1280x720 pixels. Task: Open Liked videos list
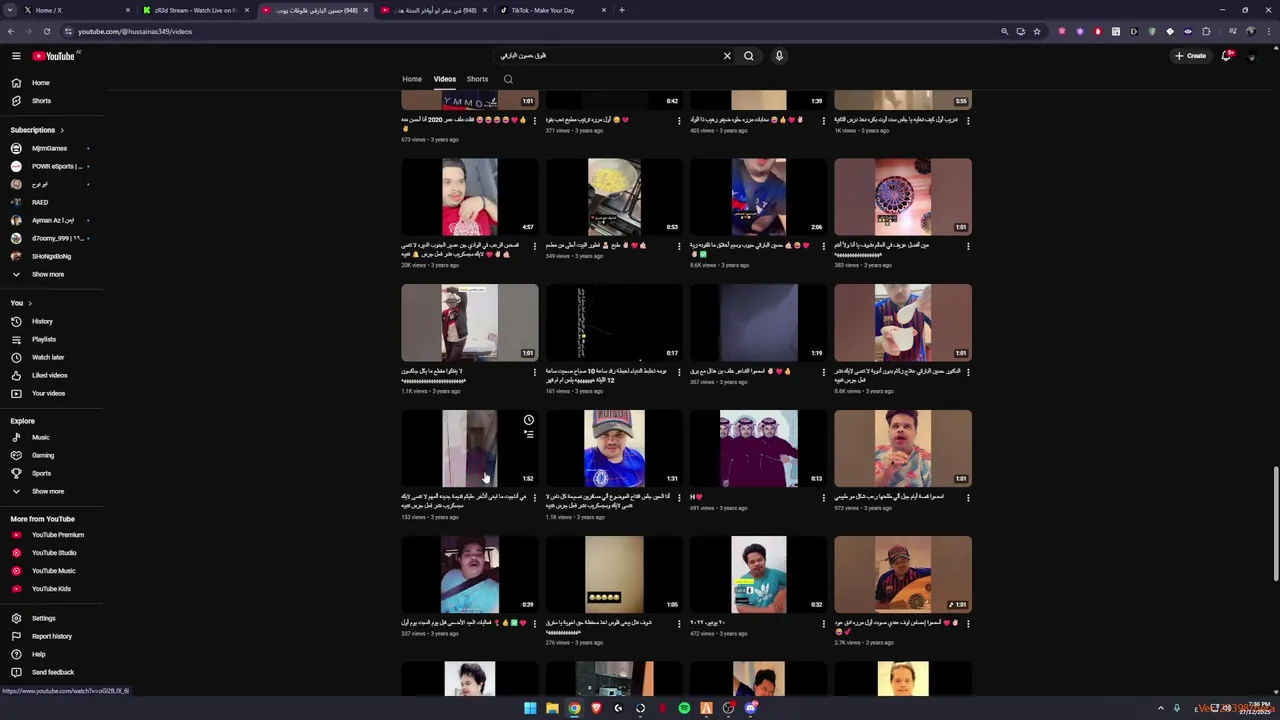49,375
